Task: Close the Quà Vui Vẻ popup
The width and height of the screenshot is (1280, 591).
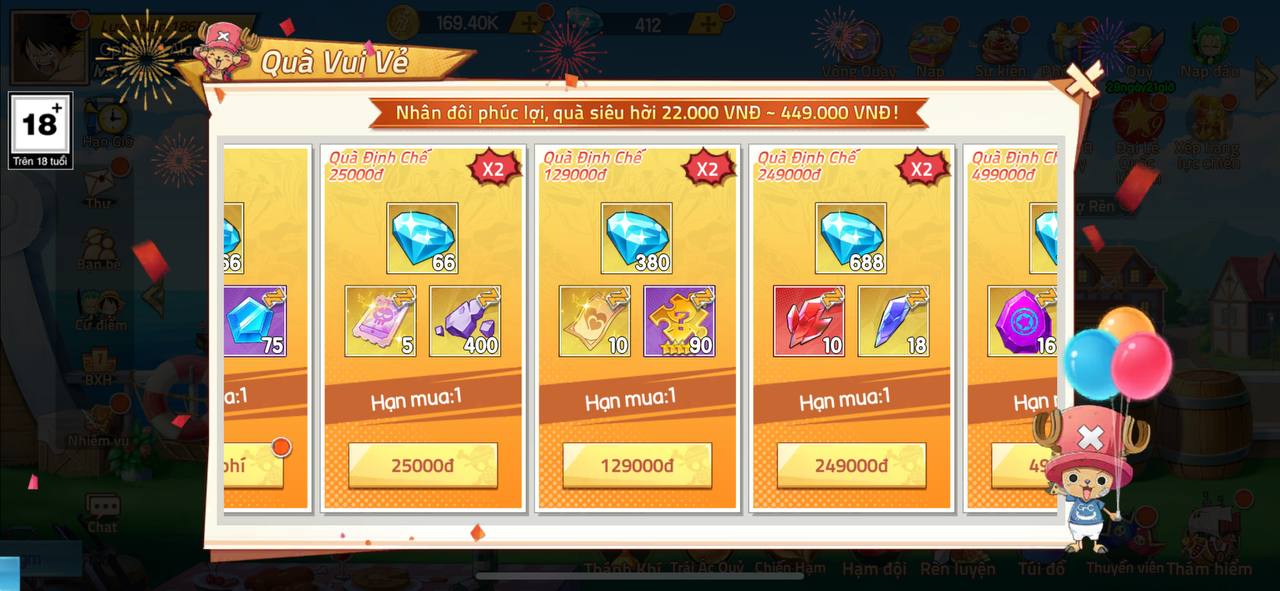Action: pos(1084,80)
